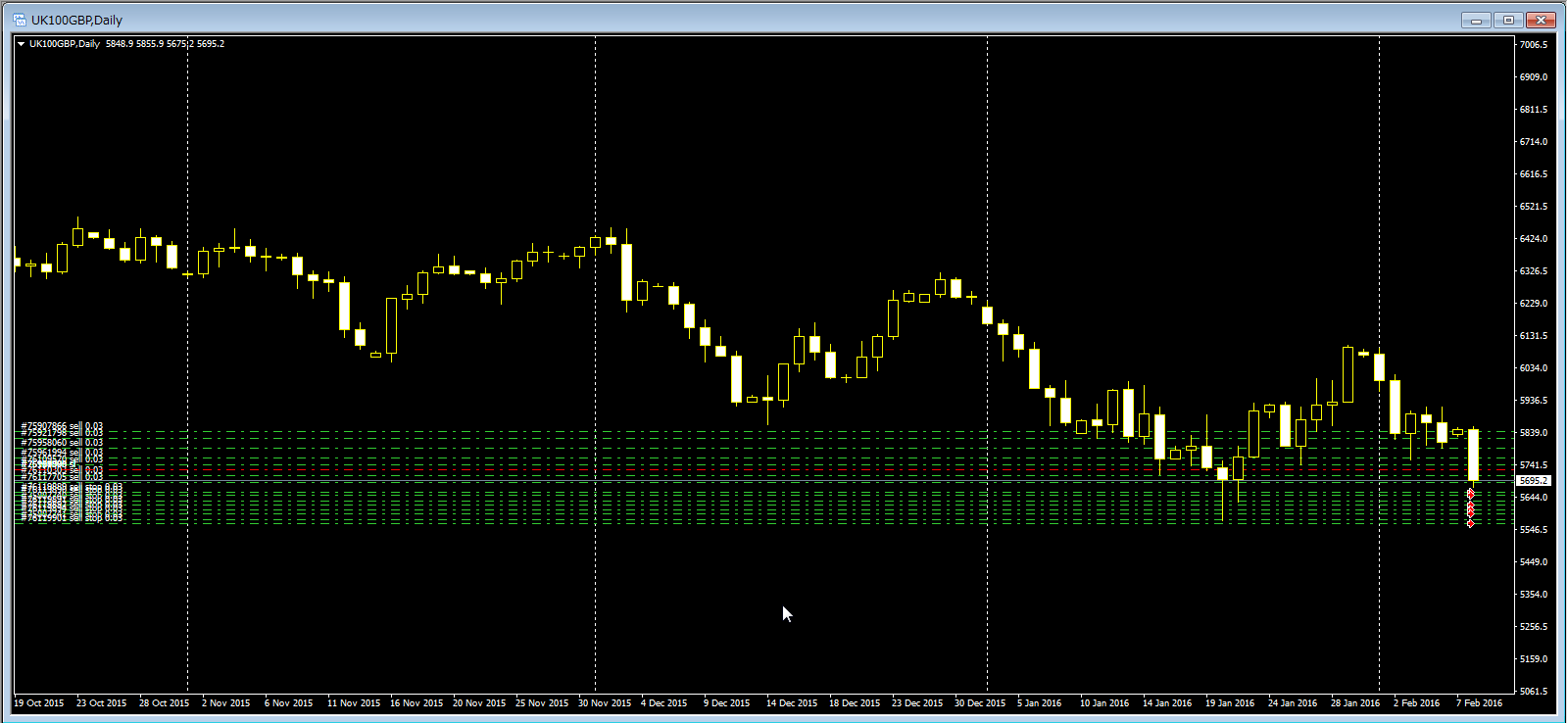Select the topmost red sell-stop arrow marker
Image resolution: width=1568 pixels, height=723 pixels.
point(1470,493)
